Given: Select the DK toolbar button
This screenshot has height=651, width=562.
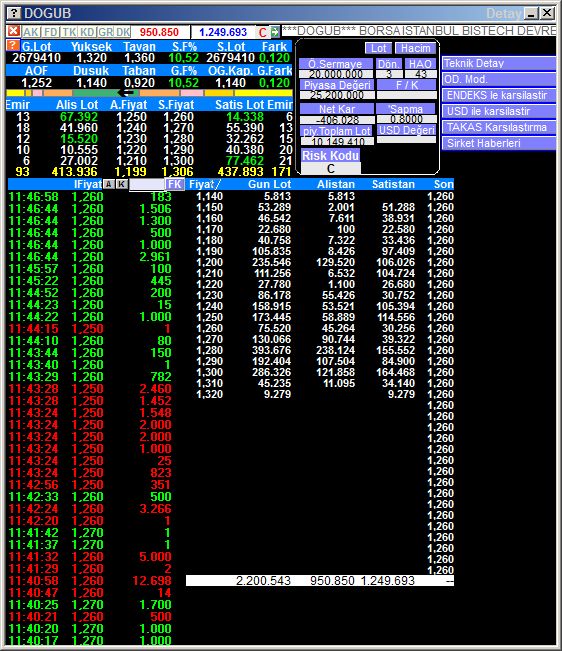Looking at the screenshot, I should [123, 32].
